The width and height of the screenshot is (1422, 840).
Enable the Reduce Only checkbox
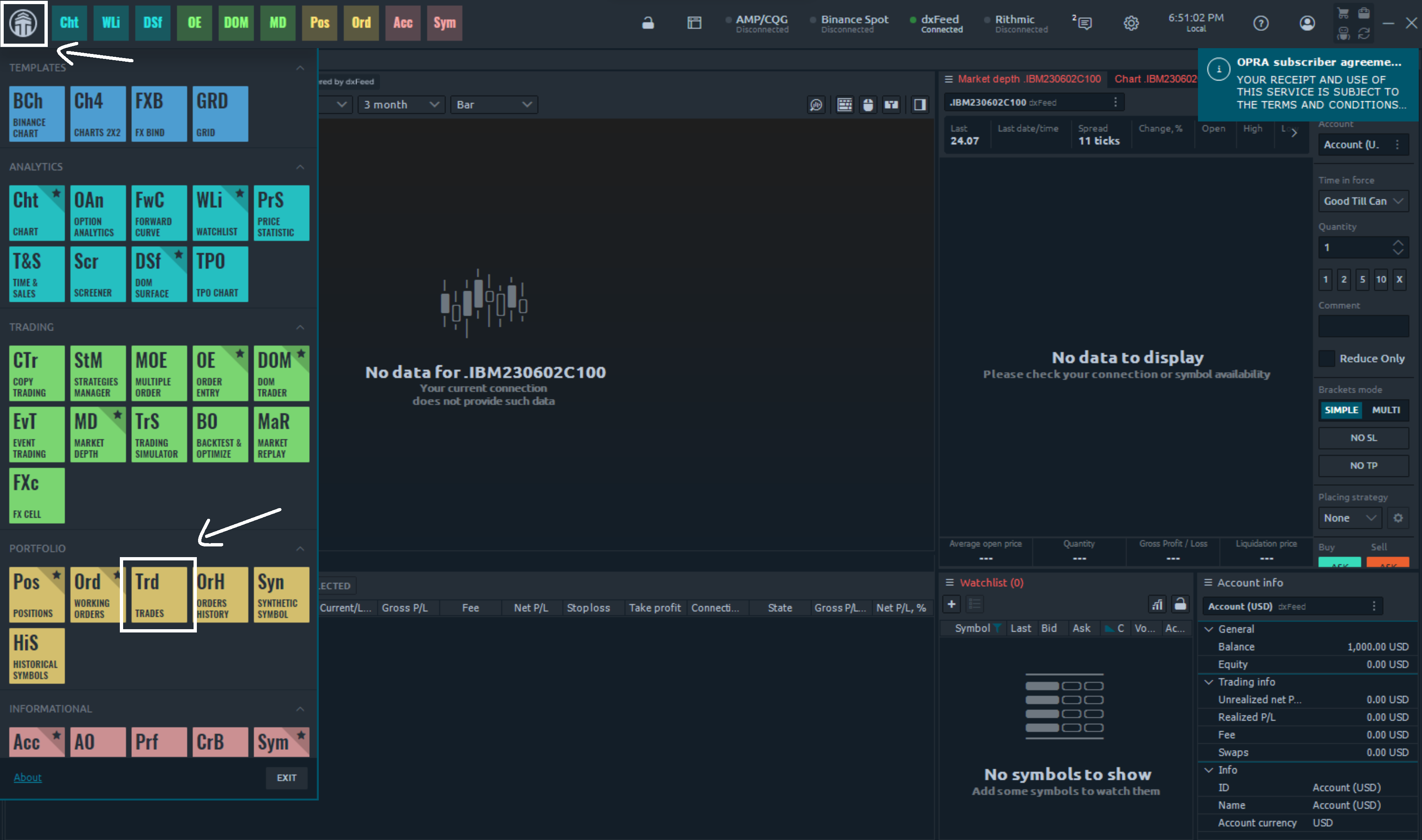1326,358
